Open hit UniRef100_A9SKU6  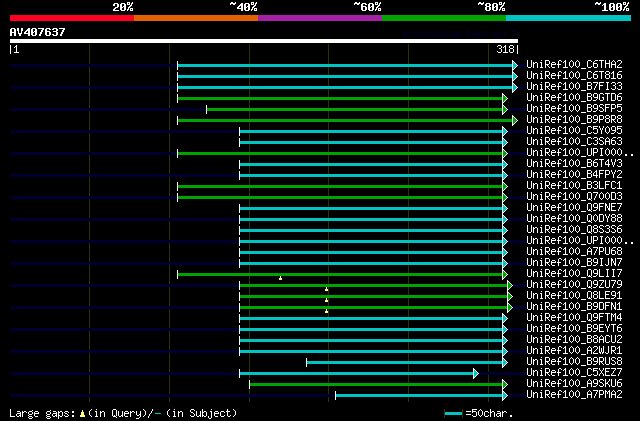[x=574, y=384]
